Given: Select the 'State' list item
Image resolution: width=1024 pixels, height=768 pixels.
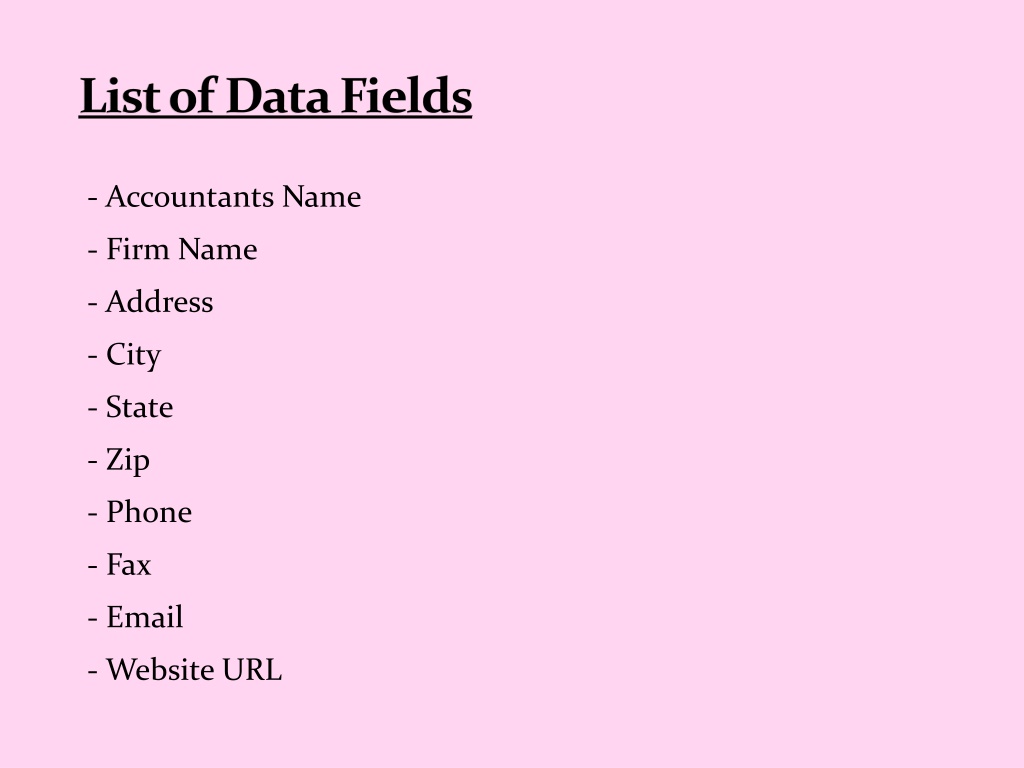Looking at the screenshot, I should coord(130,407).
